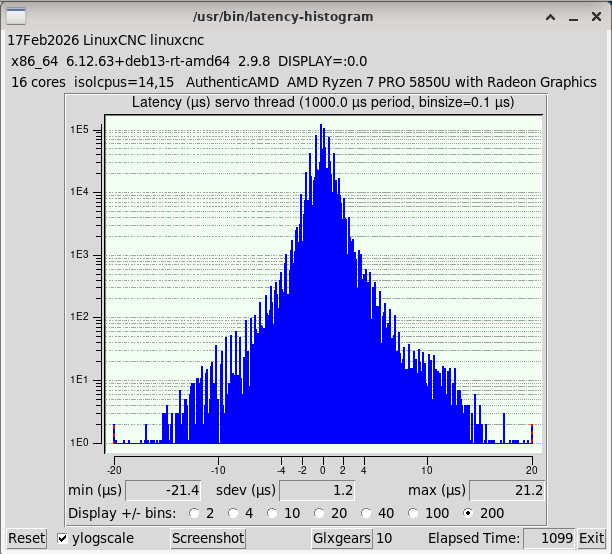Screen dimensions: 612x554
Task: Click the sdev (µs) value field
Action: pos(317,490)
